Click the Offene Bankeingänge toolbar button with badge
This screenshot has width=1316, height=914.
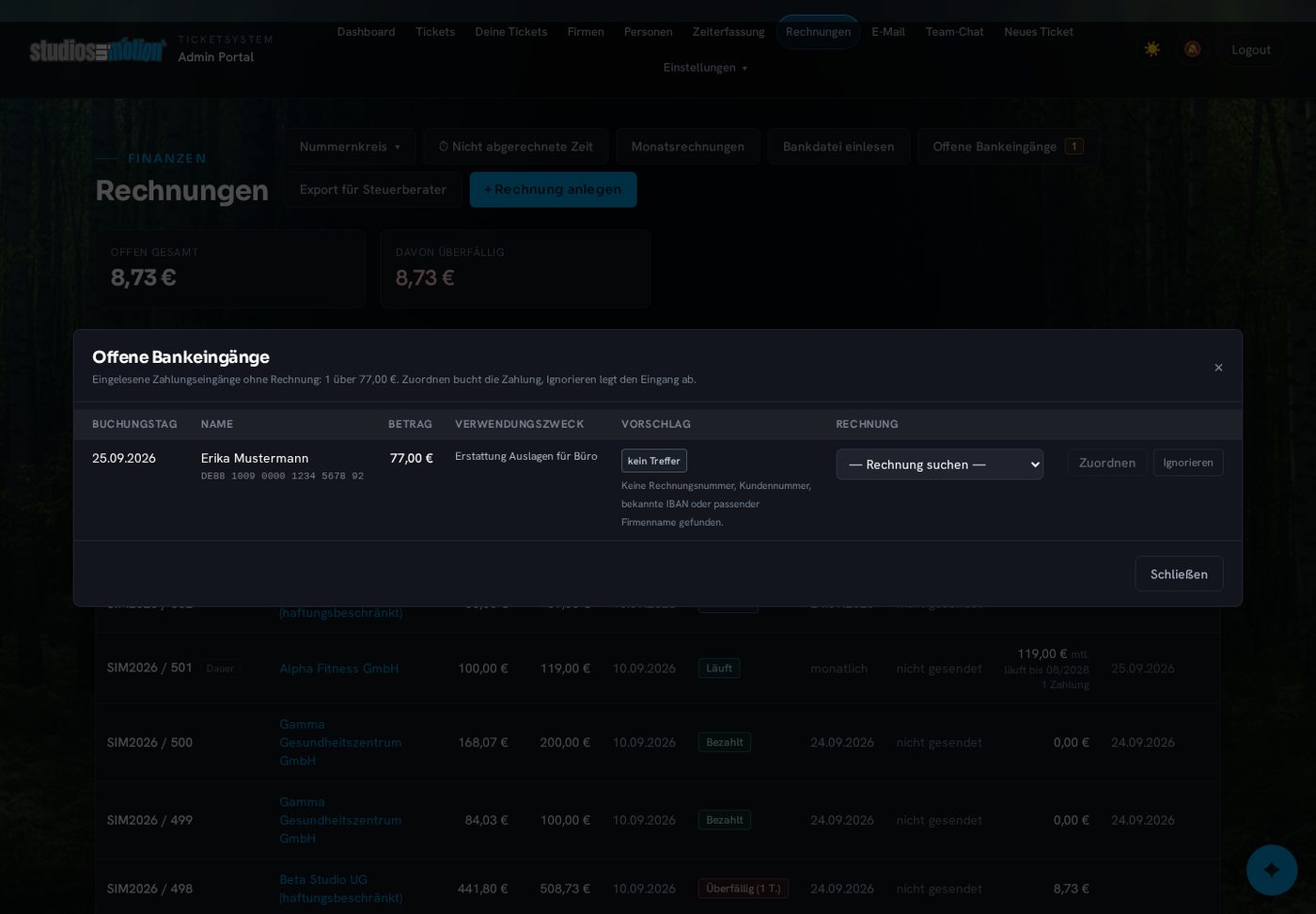click(1008, 147)
